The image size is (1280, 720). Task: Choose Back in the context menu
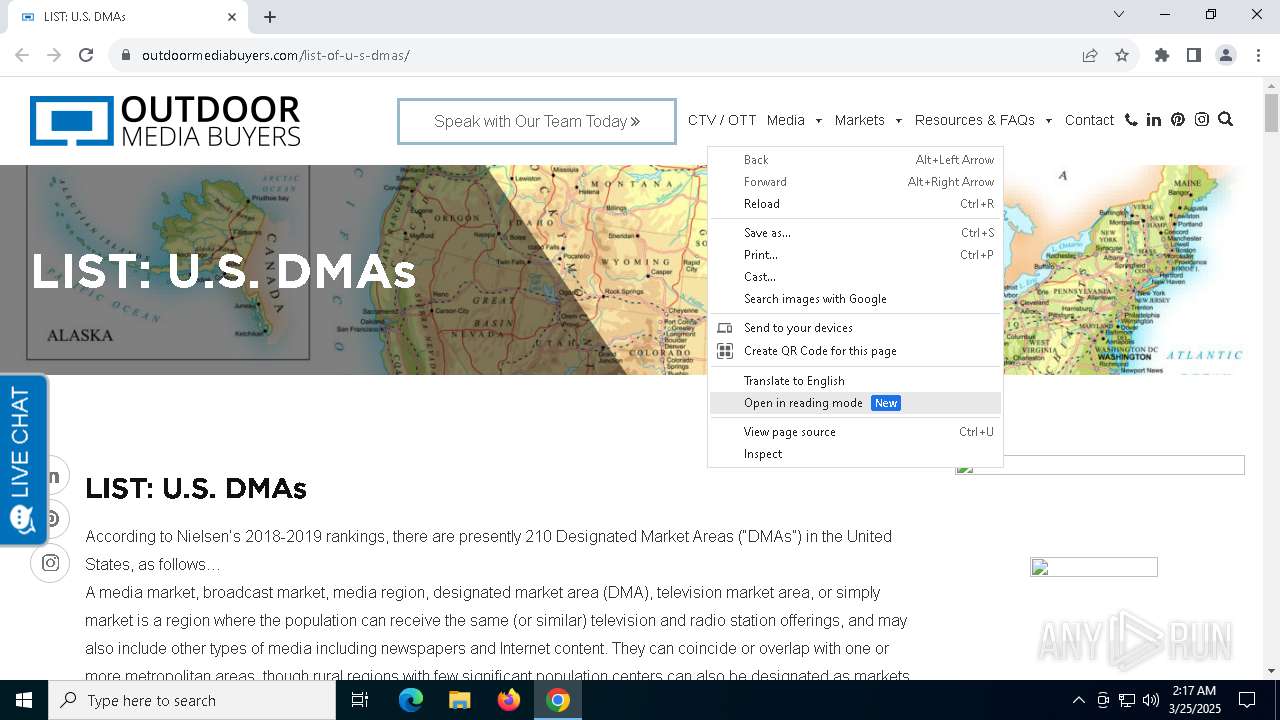point(855,160)
